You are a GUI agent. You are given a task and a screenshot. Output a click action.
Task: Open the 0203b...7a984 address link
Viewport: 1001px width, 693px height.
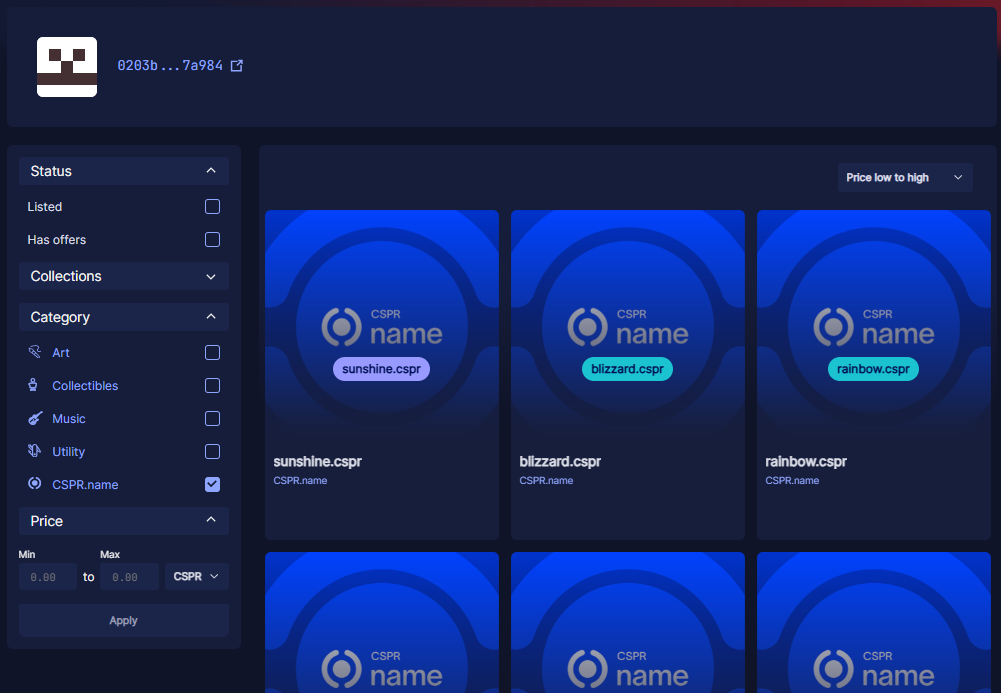point(170,66)
